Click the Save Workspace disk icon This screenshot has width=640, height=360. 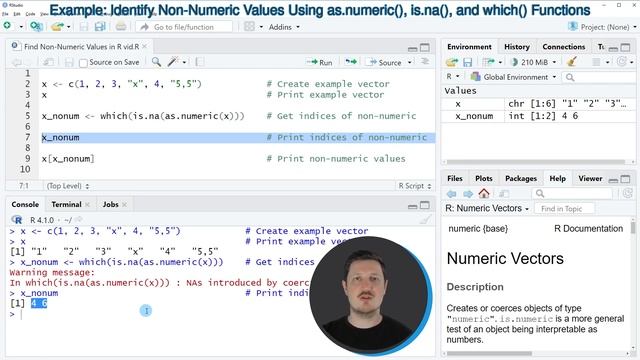(x=467, y=62)
